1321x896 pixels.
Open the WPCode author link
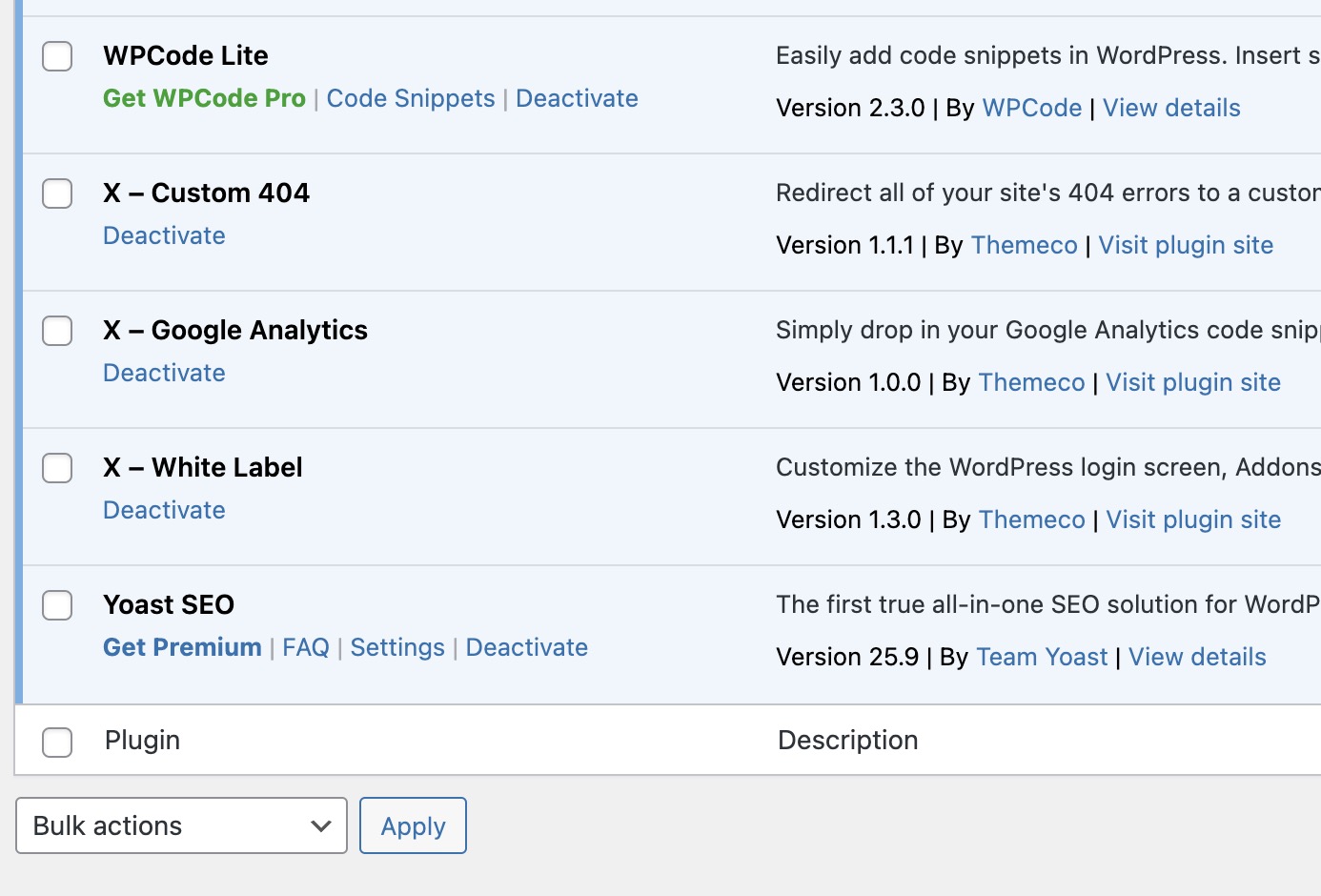coord(1032,108)
